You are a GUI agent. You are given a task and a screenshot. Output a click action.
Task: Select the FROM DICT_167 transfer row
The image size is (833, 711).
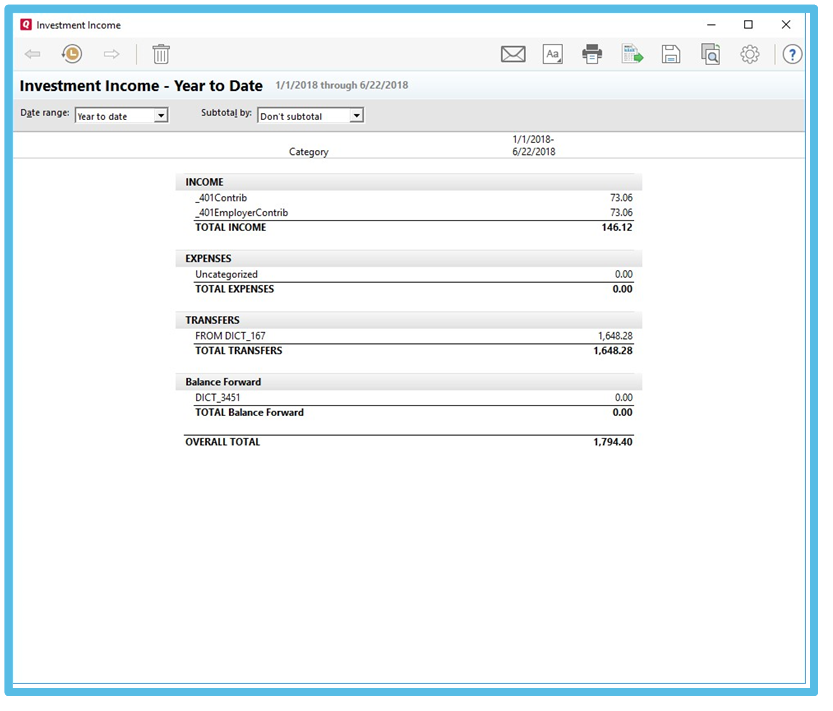(x=230, y=336)
